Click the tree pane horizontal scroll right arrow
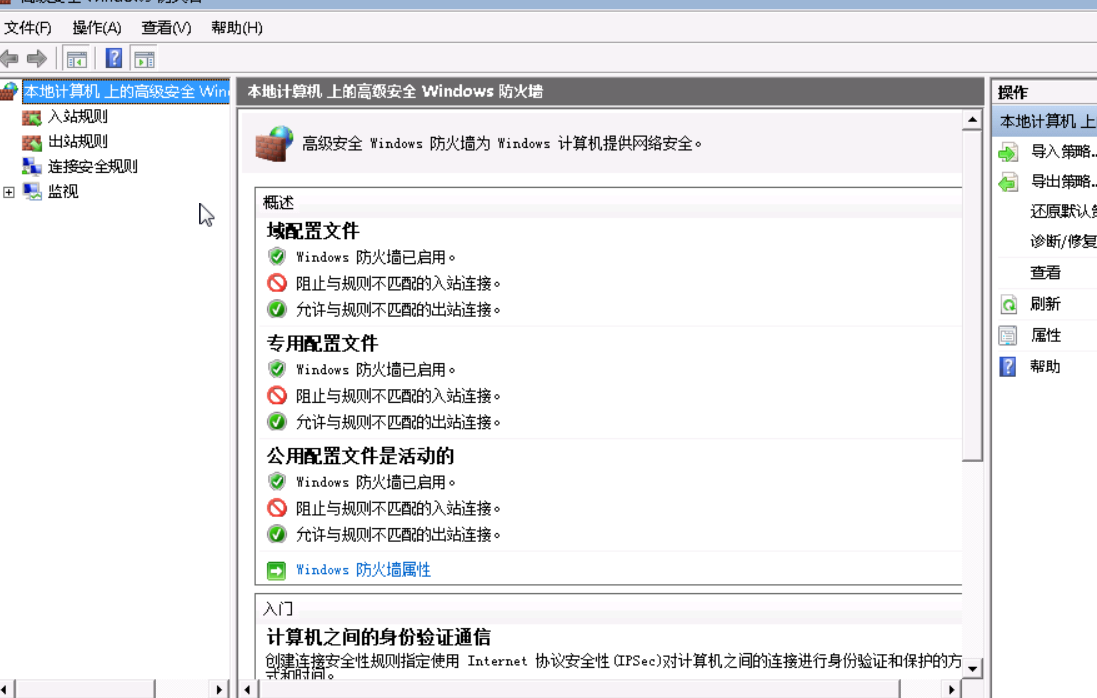 (220, 690)
